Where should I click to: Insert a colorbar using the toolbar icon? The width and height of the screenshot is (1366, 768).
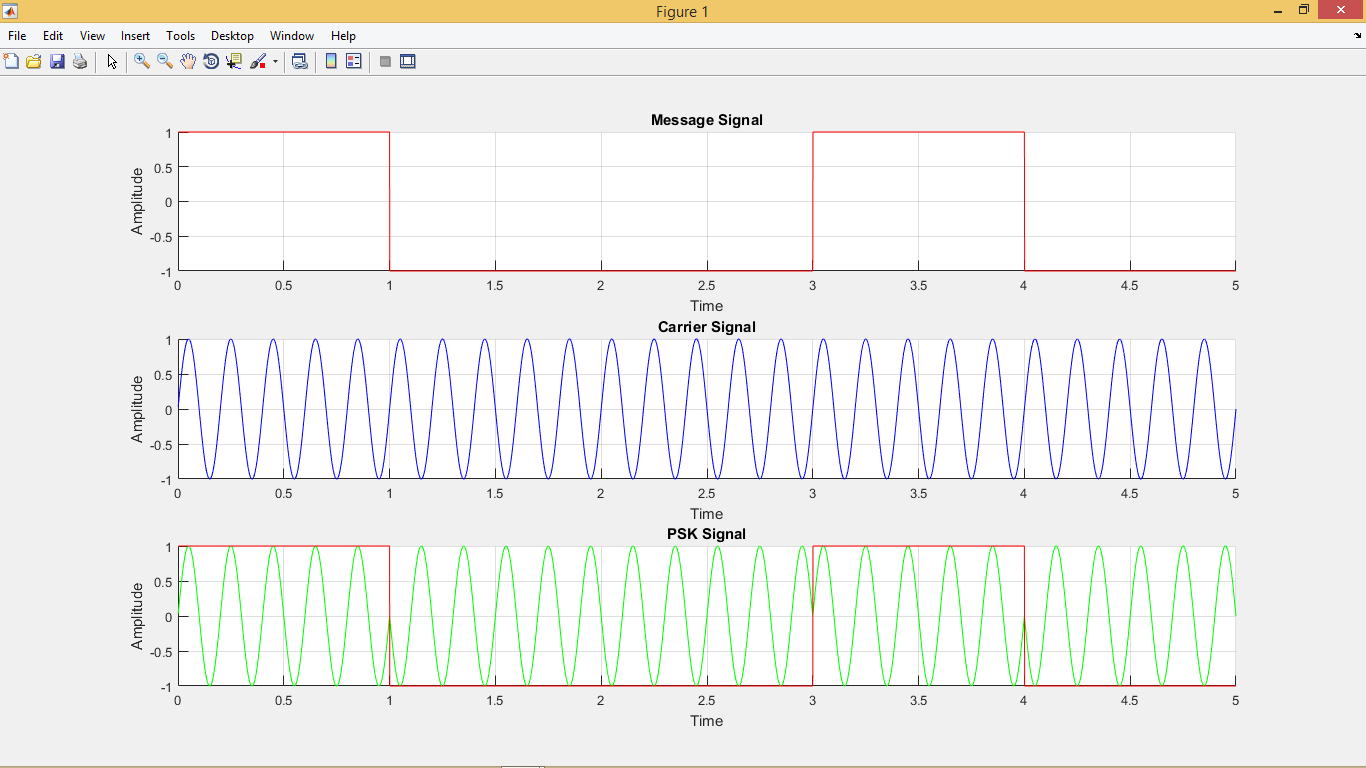(x=330, y=61)
